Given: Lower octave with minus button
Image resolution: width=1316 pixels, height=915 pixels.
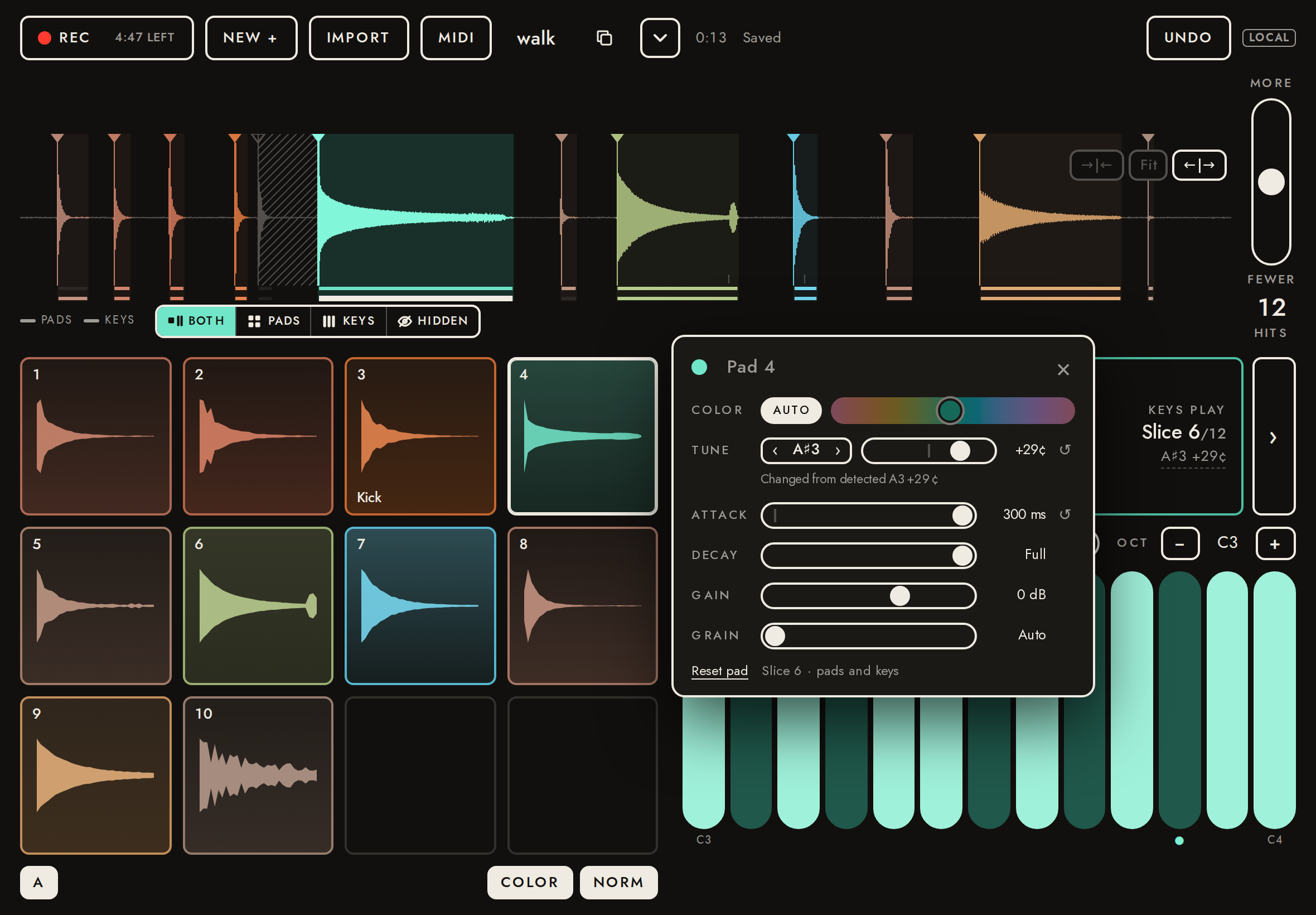Looking at the screenshot, I should coord(1179,543).
